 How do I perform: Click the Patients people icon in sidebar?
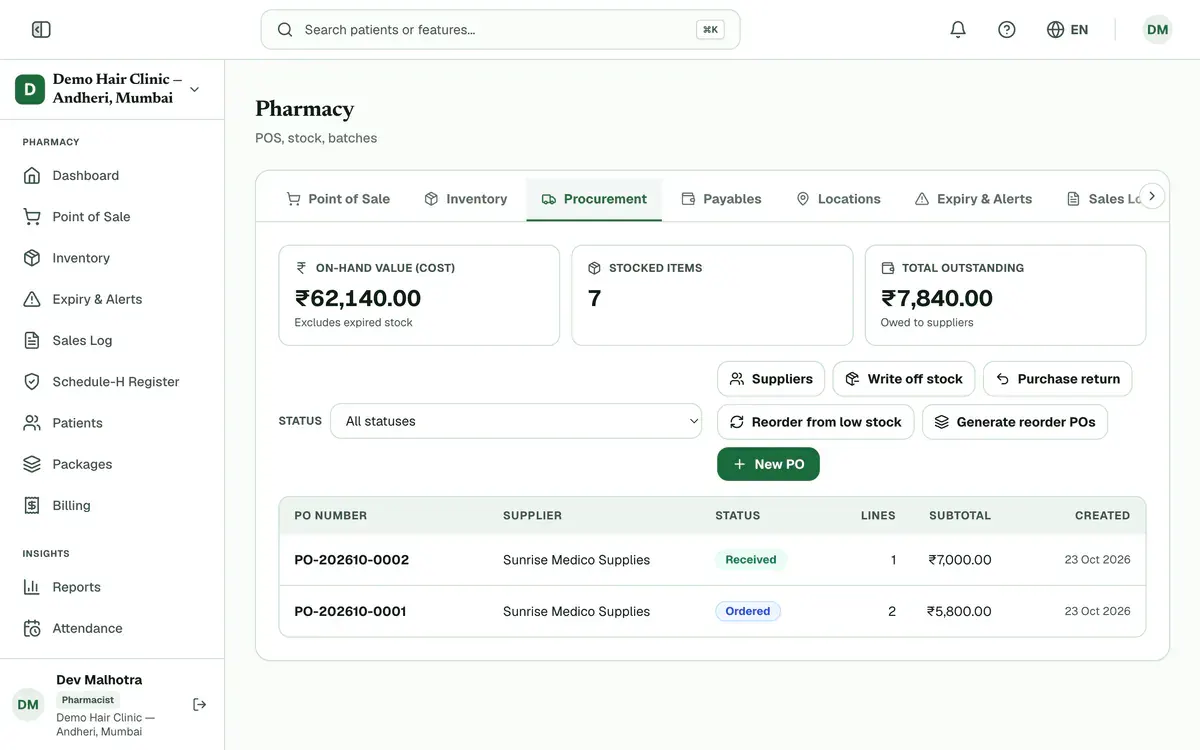coord(32,423)
